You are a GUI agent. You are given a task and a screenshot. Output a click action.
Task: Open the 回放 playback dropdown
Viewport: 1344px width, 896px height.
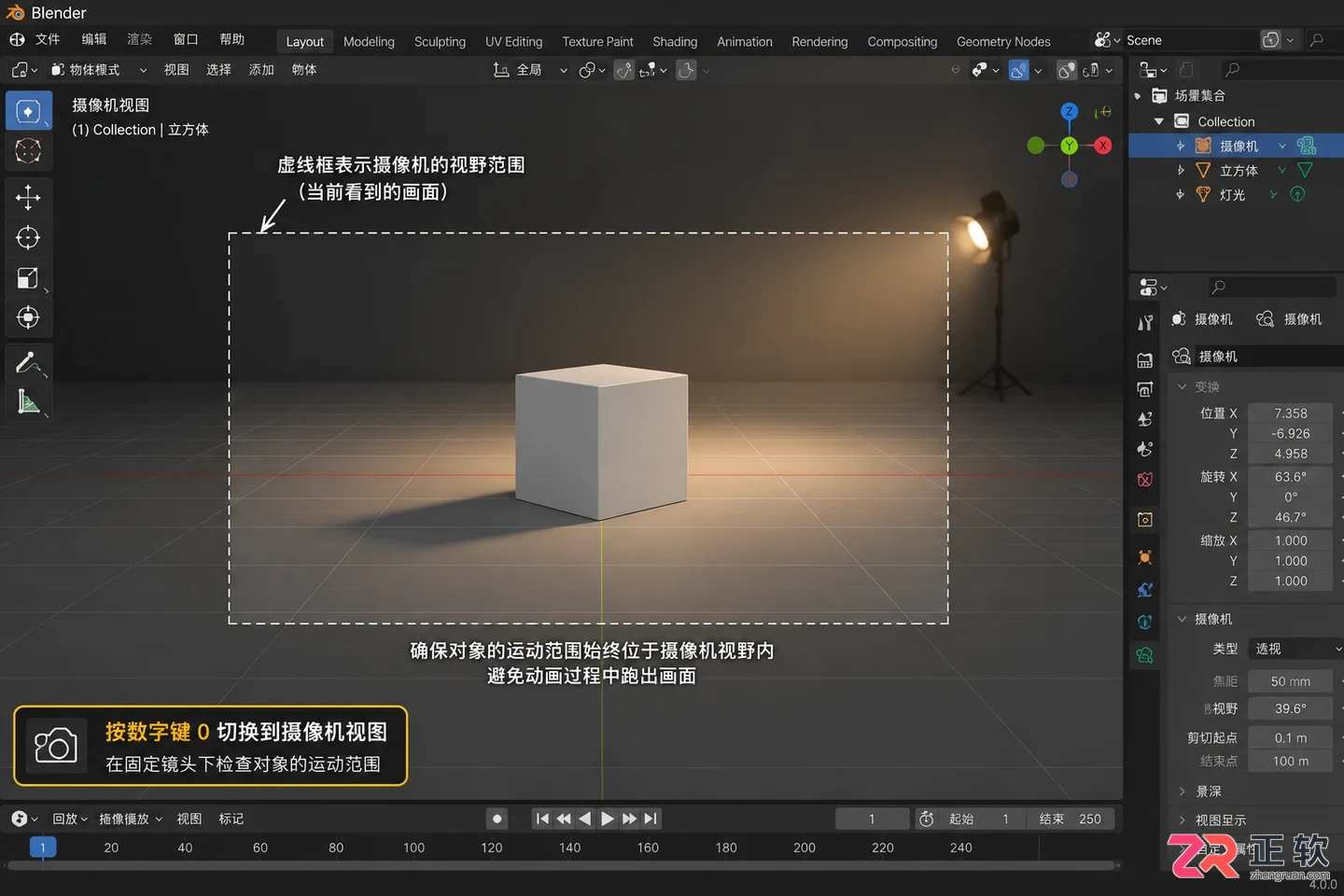point(70,819)
